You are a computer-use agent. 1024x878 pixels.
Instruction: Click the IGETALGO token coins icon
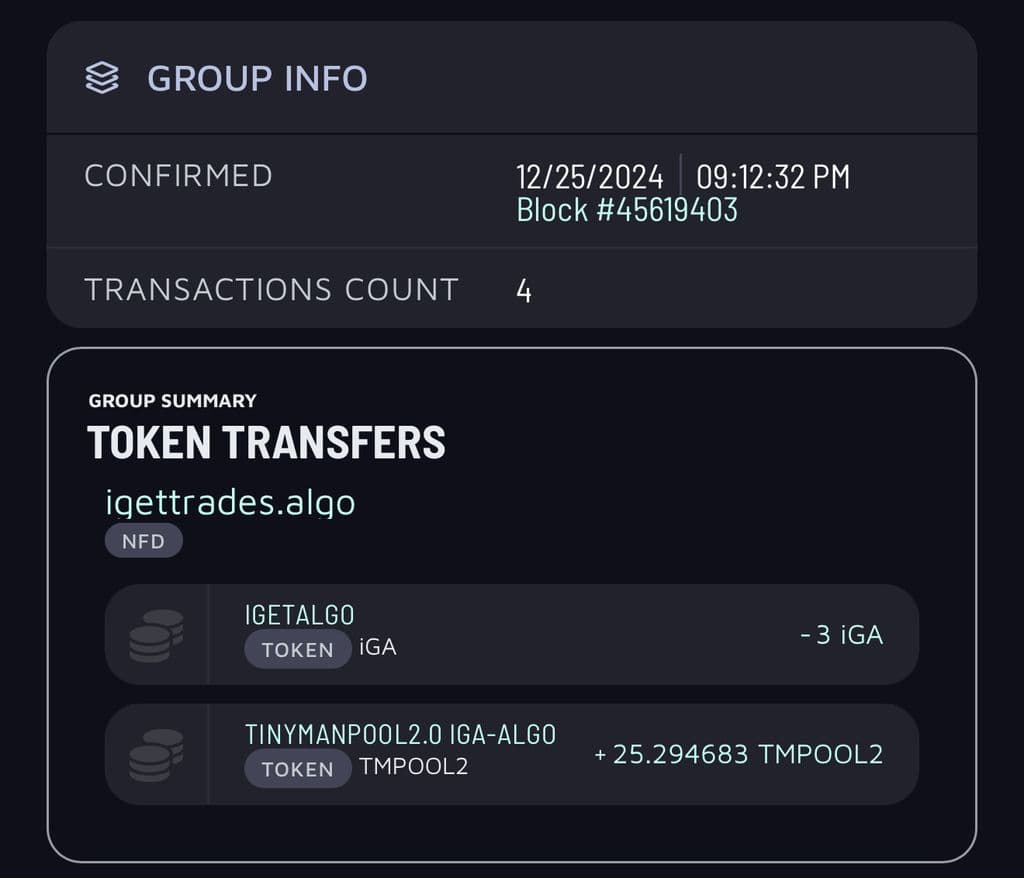(x=156, y=636)
